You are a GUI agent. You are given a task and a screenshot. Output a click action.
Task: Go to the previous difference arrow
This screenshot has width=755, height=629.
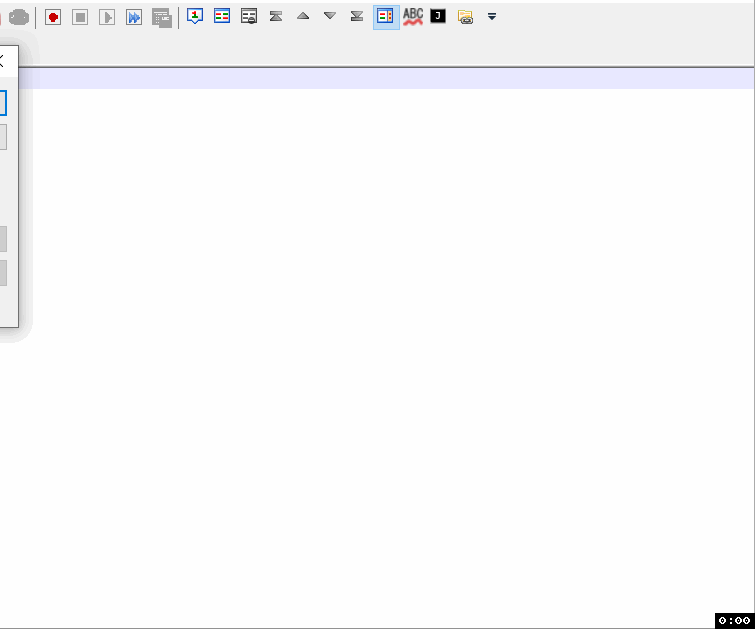coord(303,16)
